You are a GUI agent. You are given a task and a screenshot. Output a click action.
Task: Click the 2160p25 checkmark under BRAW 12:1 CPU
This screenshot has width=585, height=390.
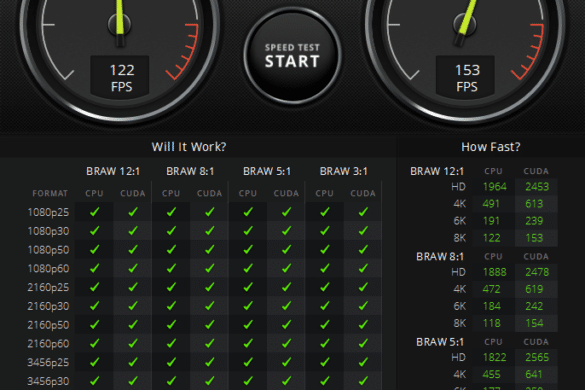click(94, 287)
